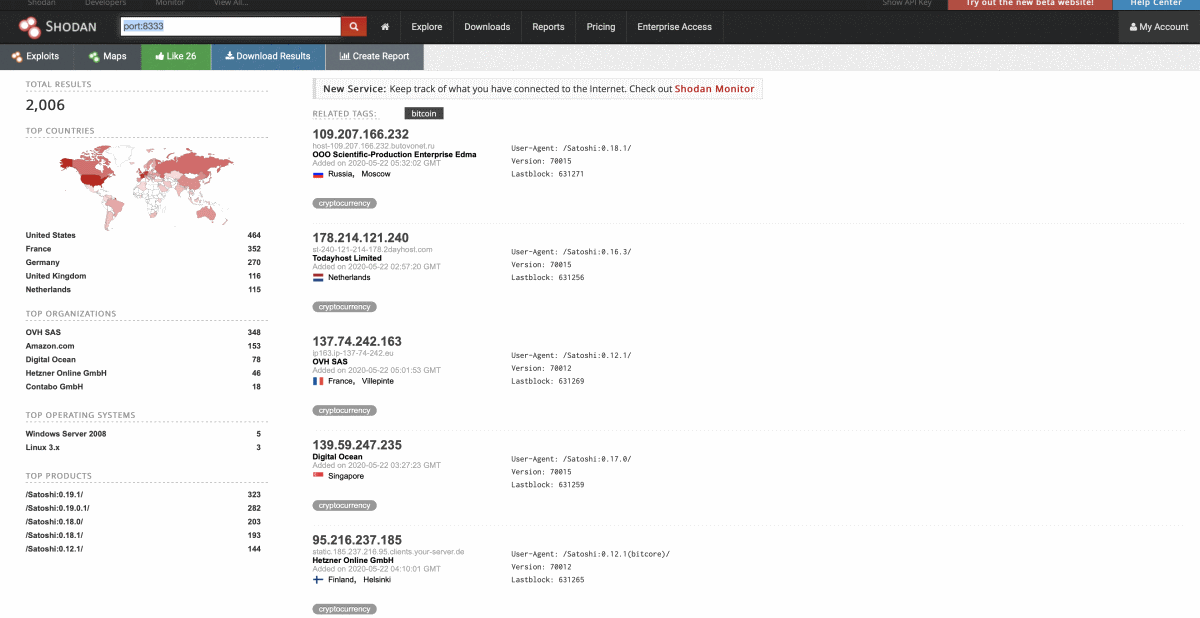Viewport: 1200px width, 618px height.
Task: Click cryptocurrency tag under 137.74.242.163
Action: point(345,410)
